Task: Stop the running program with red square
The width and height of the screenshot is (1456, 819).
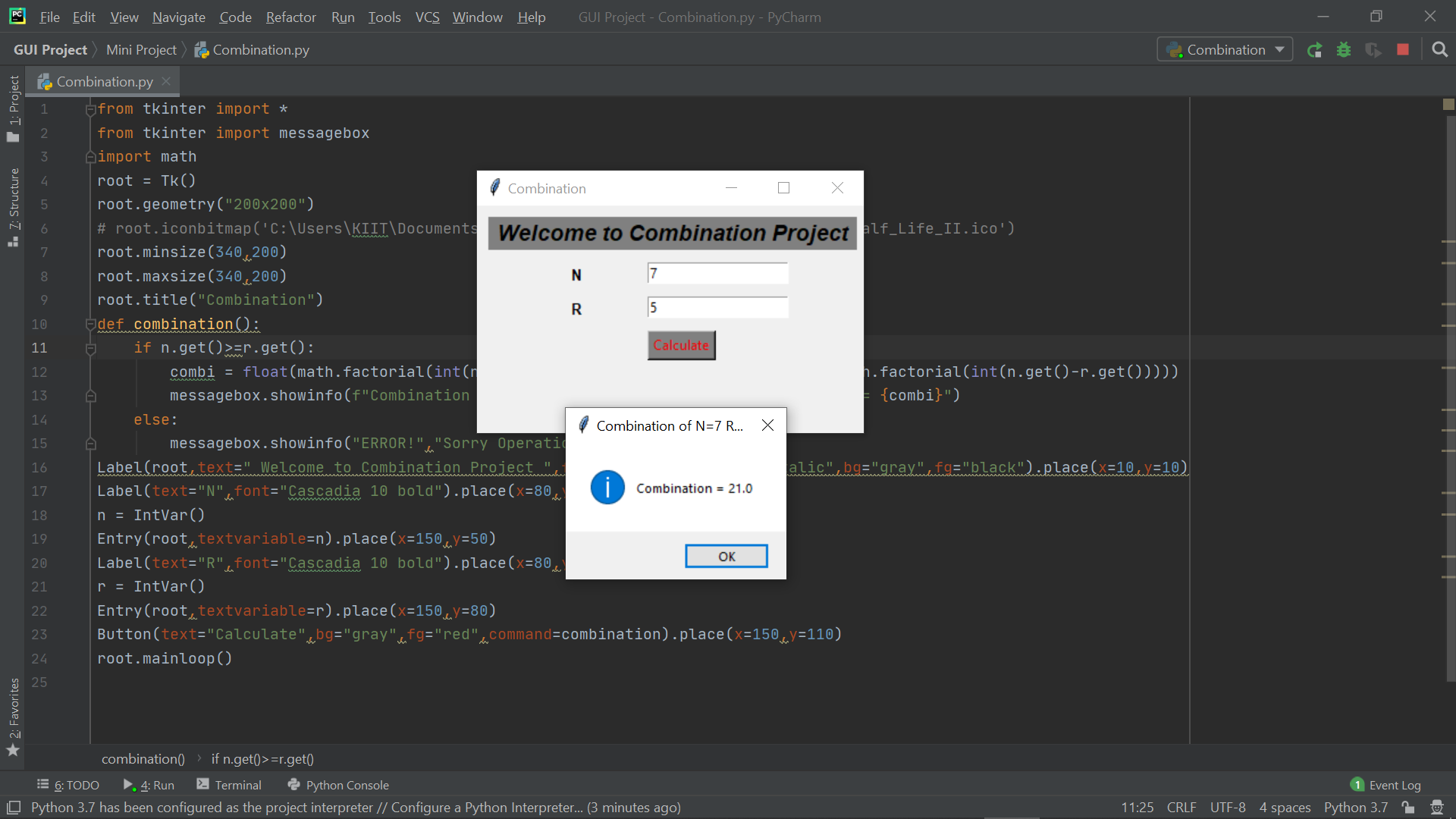Action: tap(1403, 49)
